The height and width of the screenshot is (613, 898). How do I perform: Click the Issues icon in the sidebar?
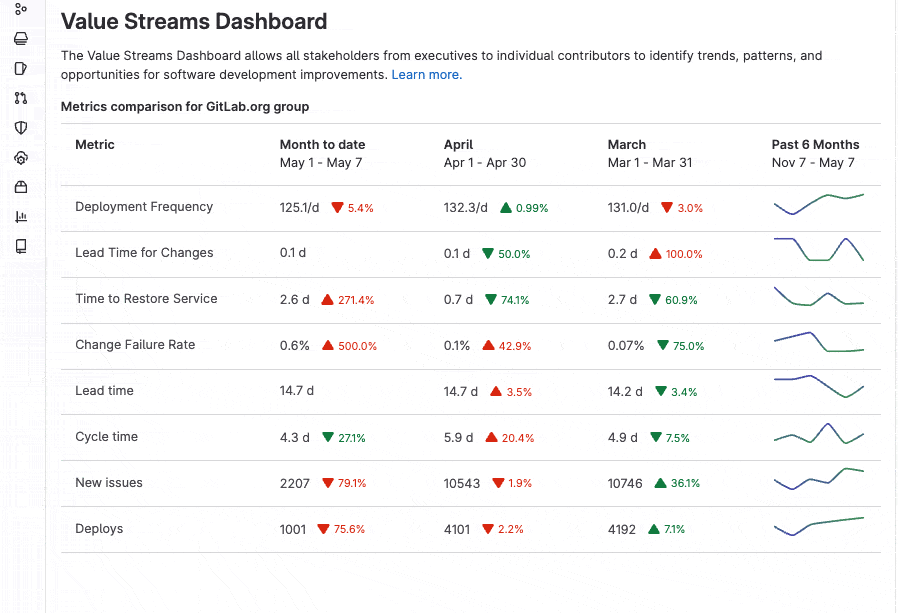pos(22,67)
